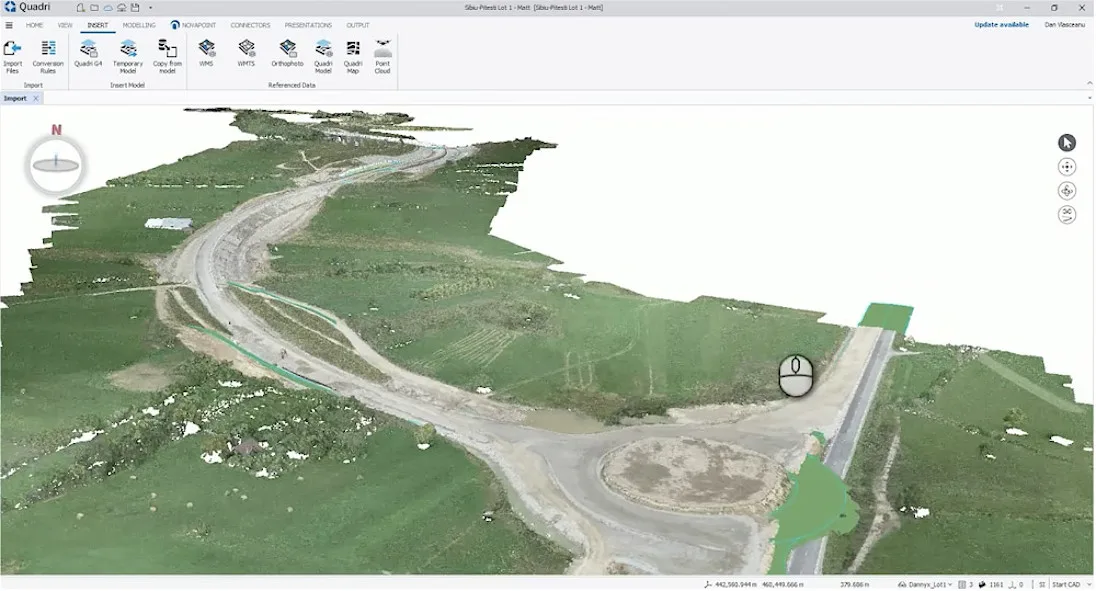Switch to the VIEW ribbon tab
This screenshot has height=591, width=1096.
click(x=65, y=25)
